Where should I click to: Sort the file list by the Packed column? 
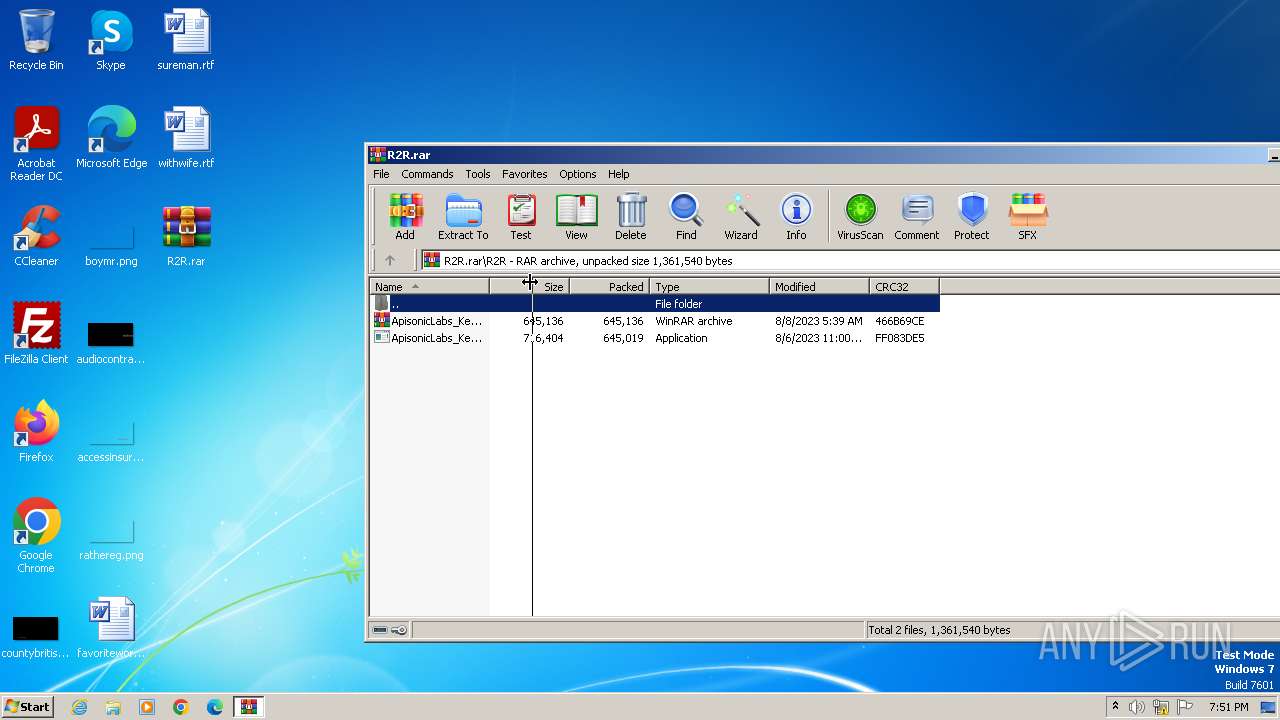tap(609, 287)
